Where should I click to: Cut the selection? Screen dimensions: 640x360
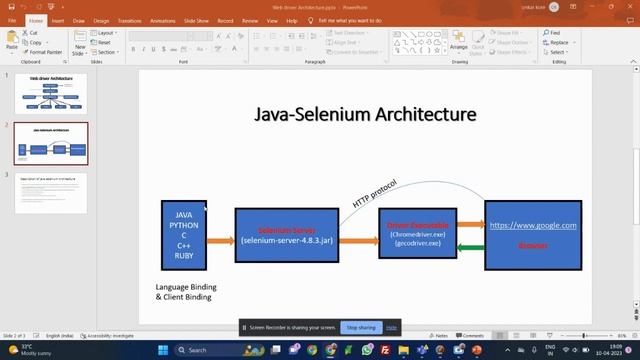pyautogui.click(x=30, y=33)
